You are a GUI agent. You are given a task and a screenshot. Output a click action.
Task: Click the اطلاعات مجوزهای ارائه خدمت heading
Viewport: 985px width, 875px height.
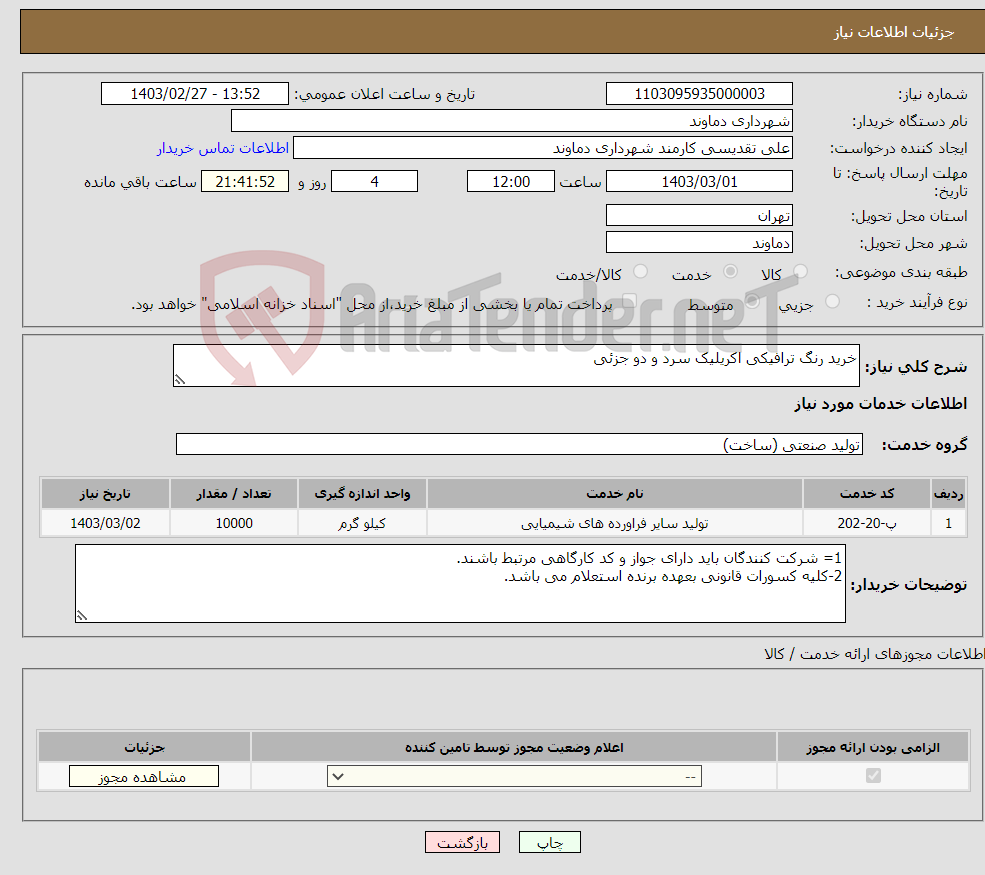click(874, 655)
